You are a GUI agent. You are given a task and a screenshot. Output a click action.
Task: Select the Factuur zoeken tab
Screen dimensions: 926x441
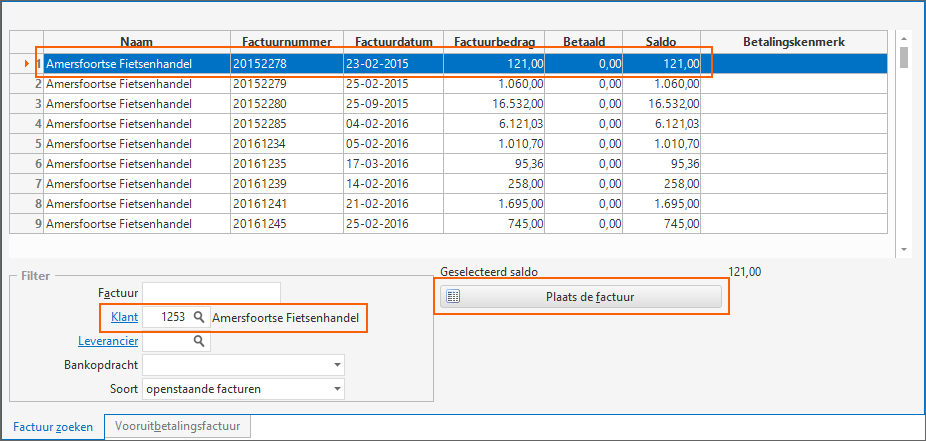53,427
